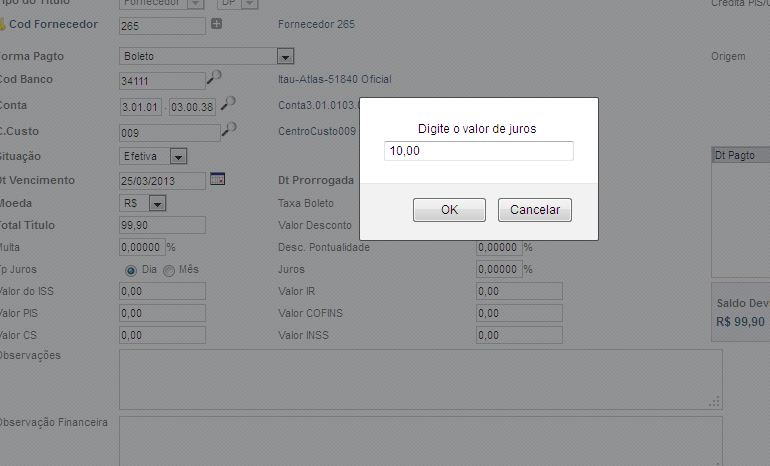
Task: Click the Cod Fornecedor field 265
Action: tap(162, 26)
